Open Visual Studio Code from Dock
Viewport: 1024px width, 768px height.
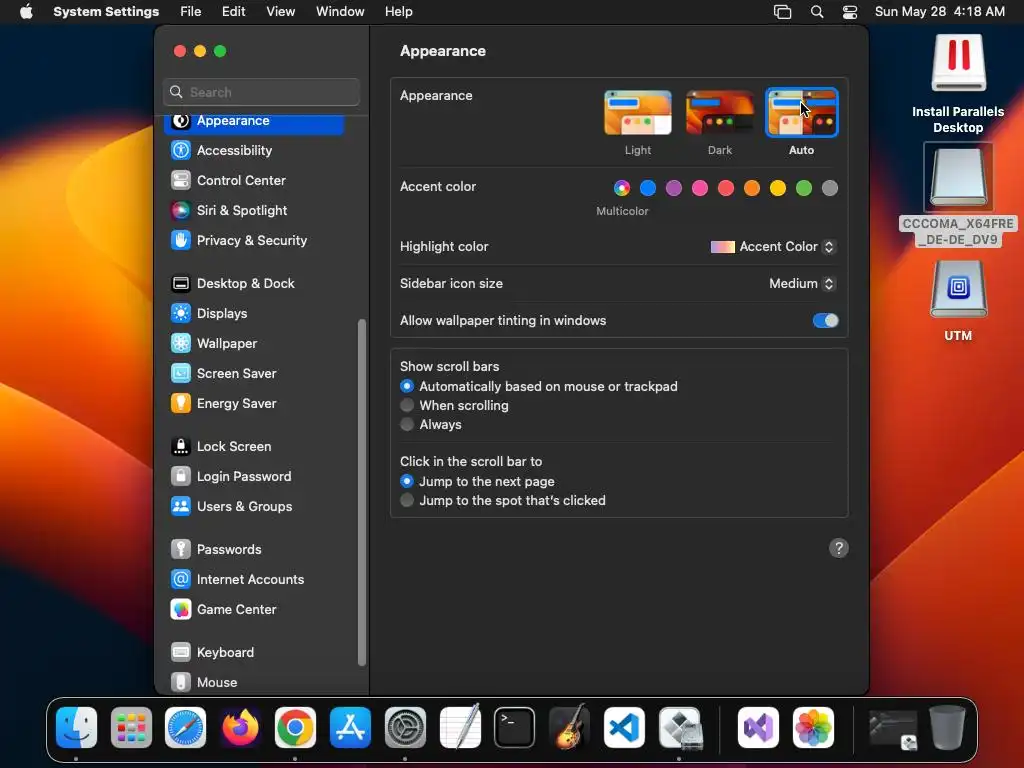click(x=624, y=728)
